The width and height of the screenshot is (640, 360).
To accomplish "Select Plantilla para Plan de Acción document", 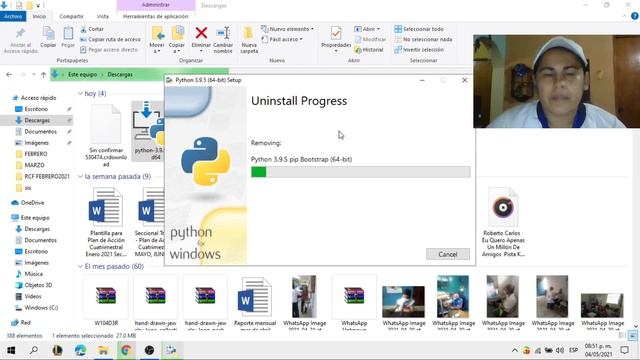I will 106,222.
